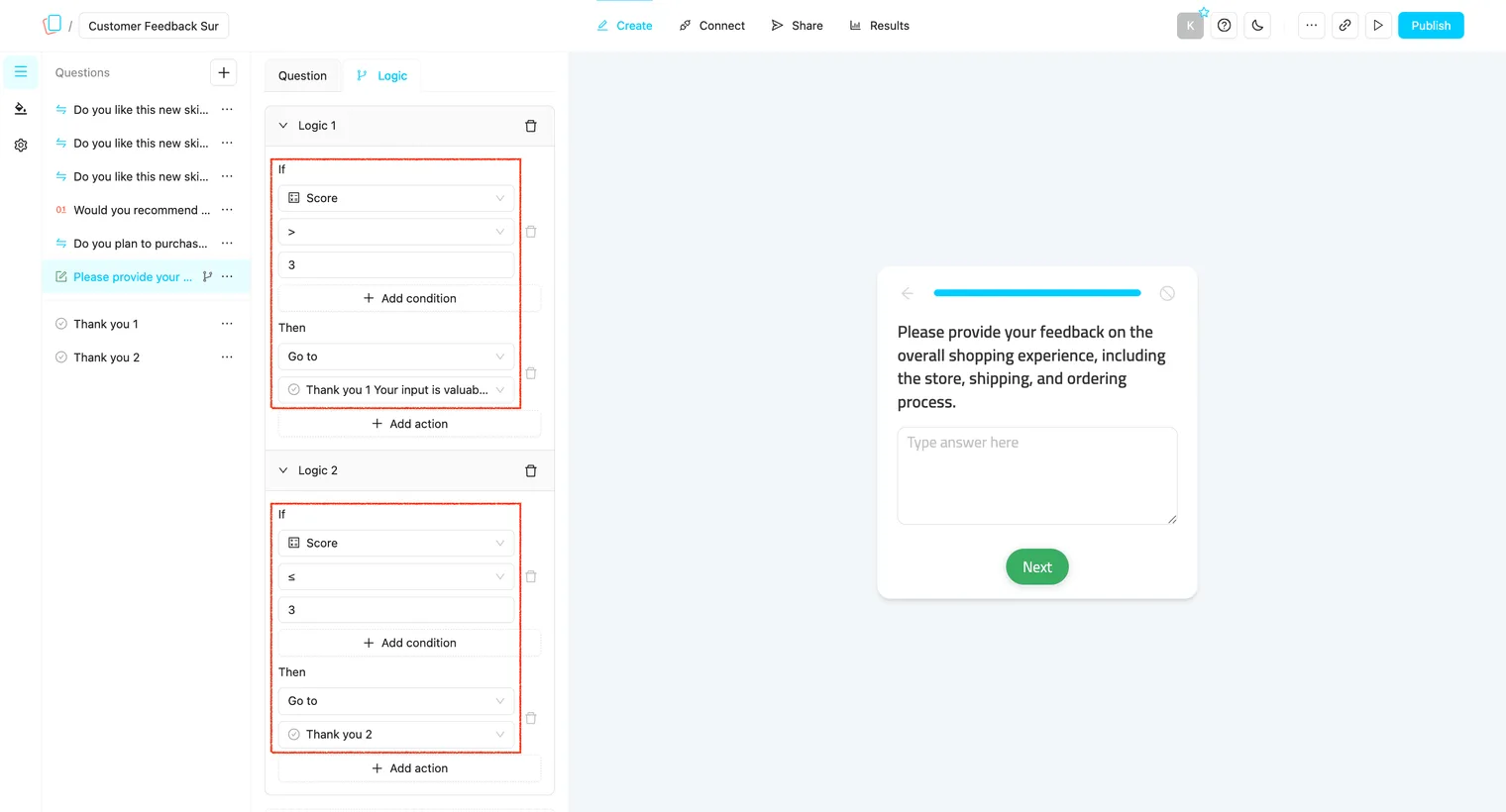Viewport: 1506px width, 812px height.
Task: Delete Logic 1 with its trash icon
Action: click(x=531, y=126)
